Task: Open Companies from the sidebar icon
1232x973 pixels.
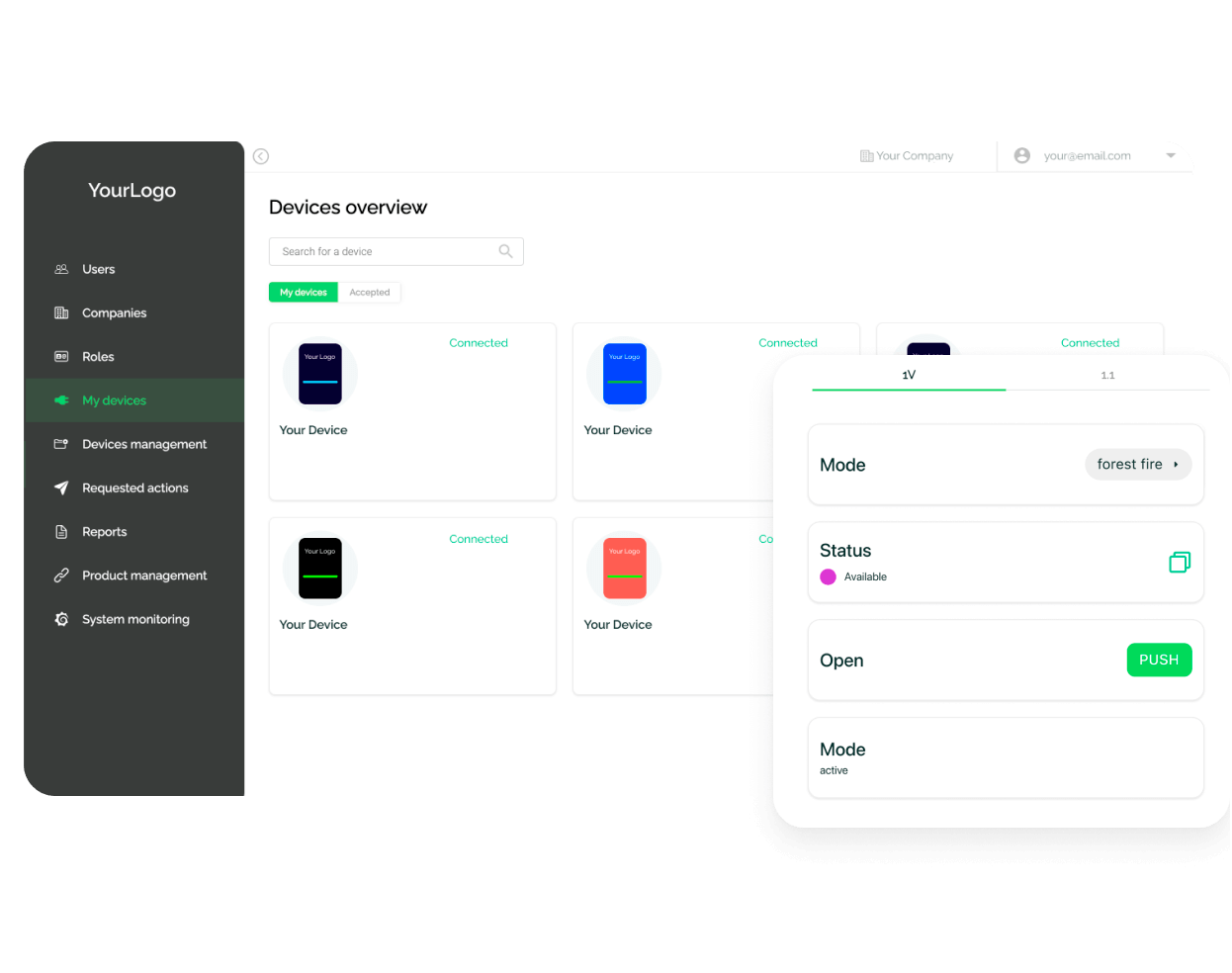Action: (61, 312)
